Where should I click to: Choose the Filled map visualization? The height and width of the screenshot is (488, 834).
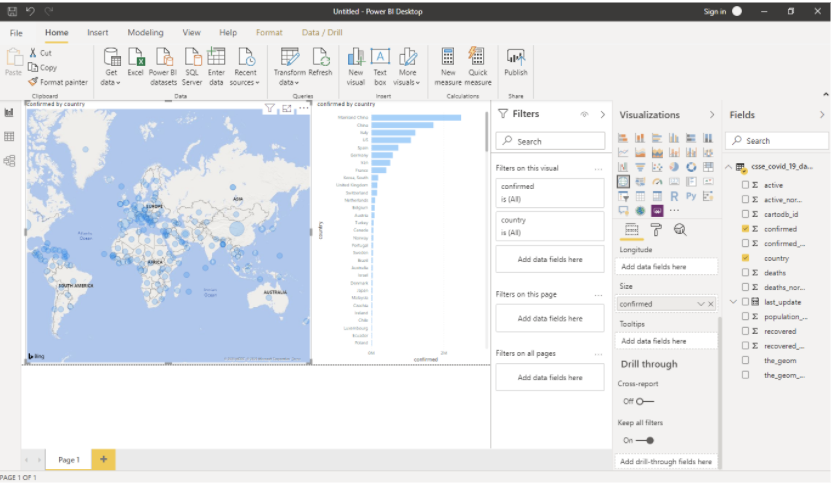tap(640, 182)
